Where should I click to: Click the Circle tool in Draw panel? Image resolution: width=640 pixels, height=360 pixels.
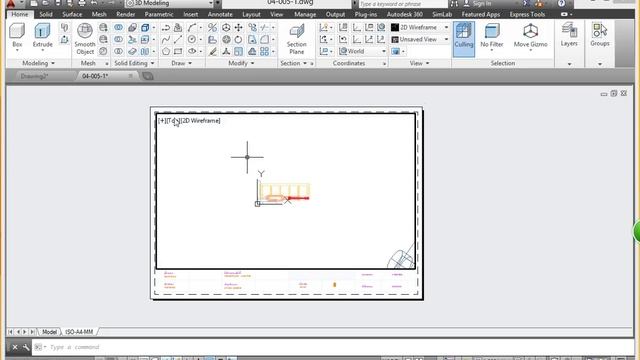(x=192, y=40)
